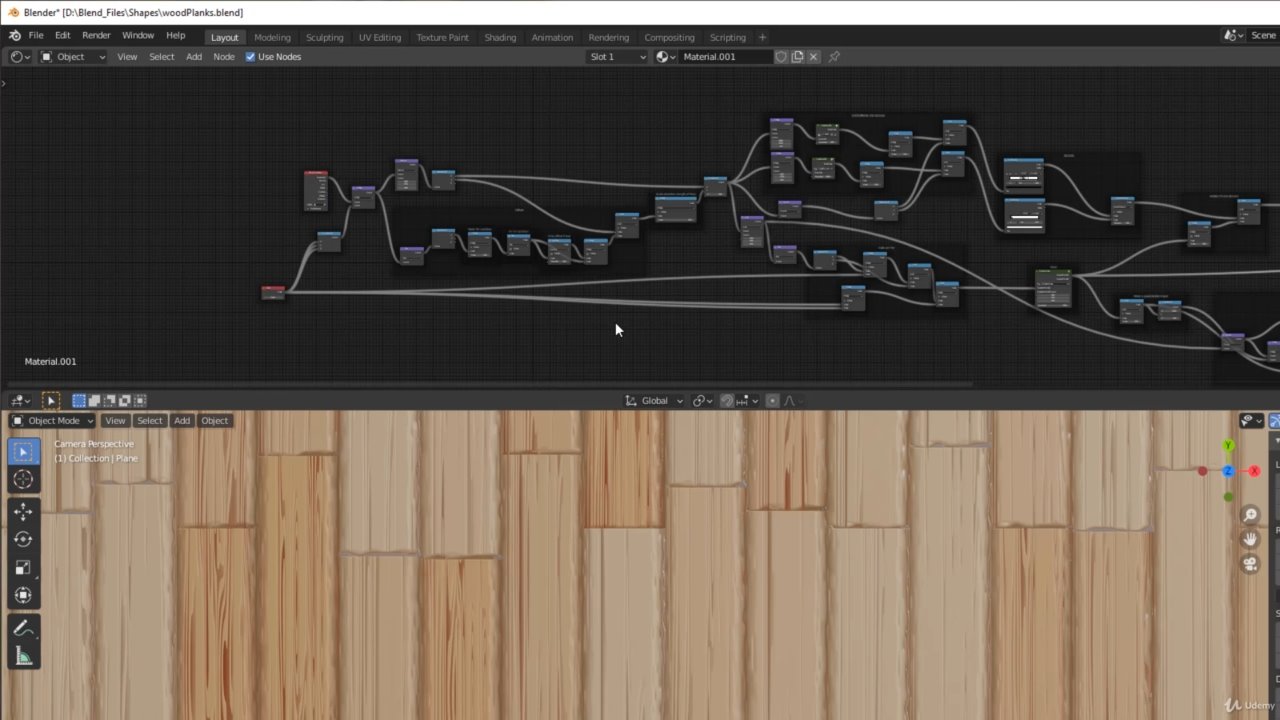The height and width of the screenshot is (720, 1280).
Task: Toggle camera view with camera icon
Action: point(1250,563)
